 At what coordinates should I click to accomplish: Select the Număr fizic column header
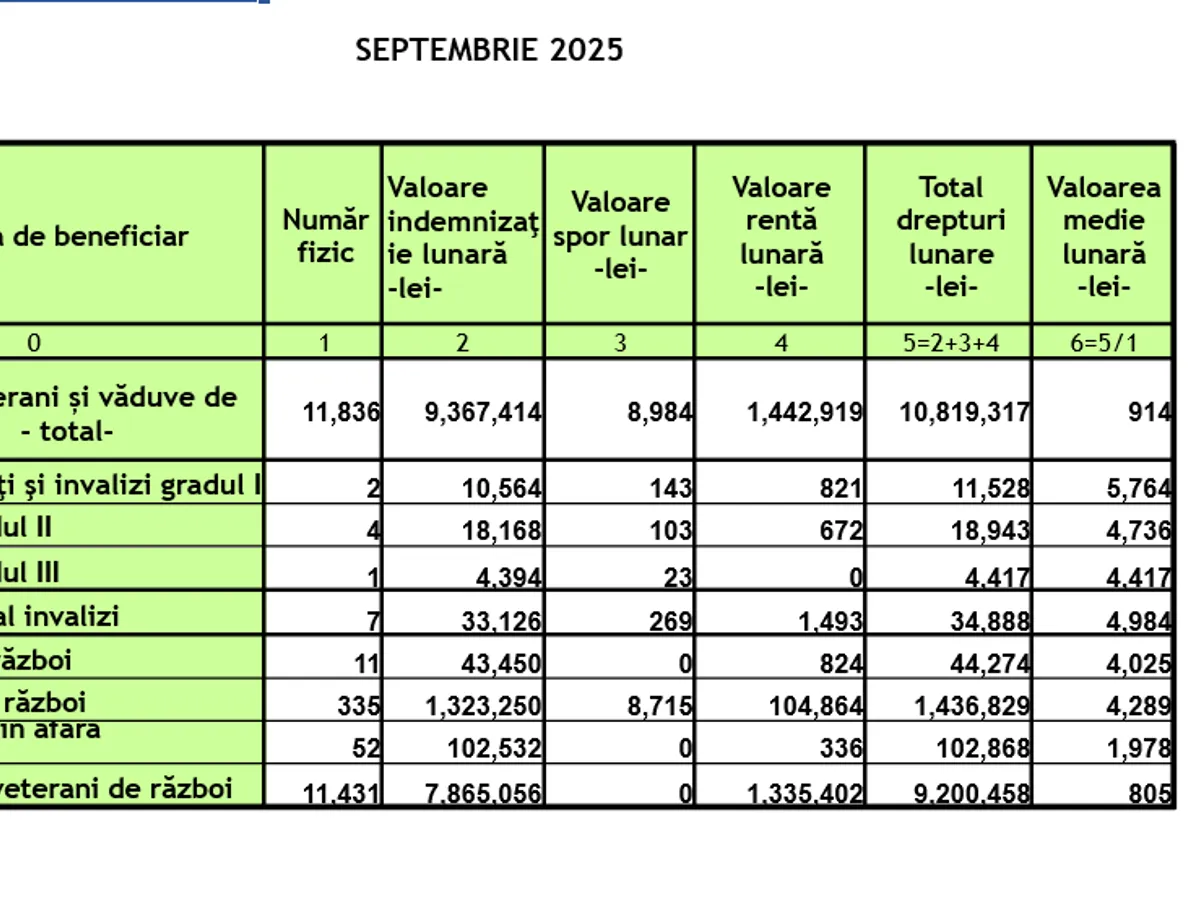[x=324, y=236]
